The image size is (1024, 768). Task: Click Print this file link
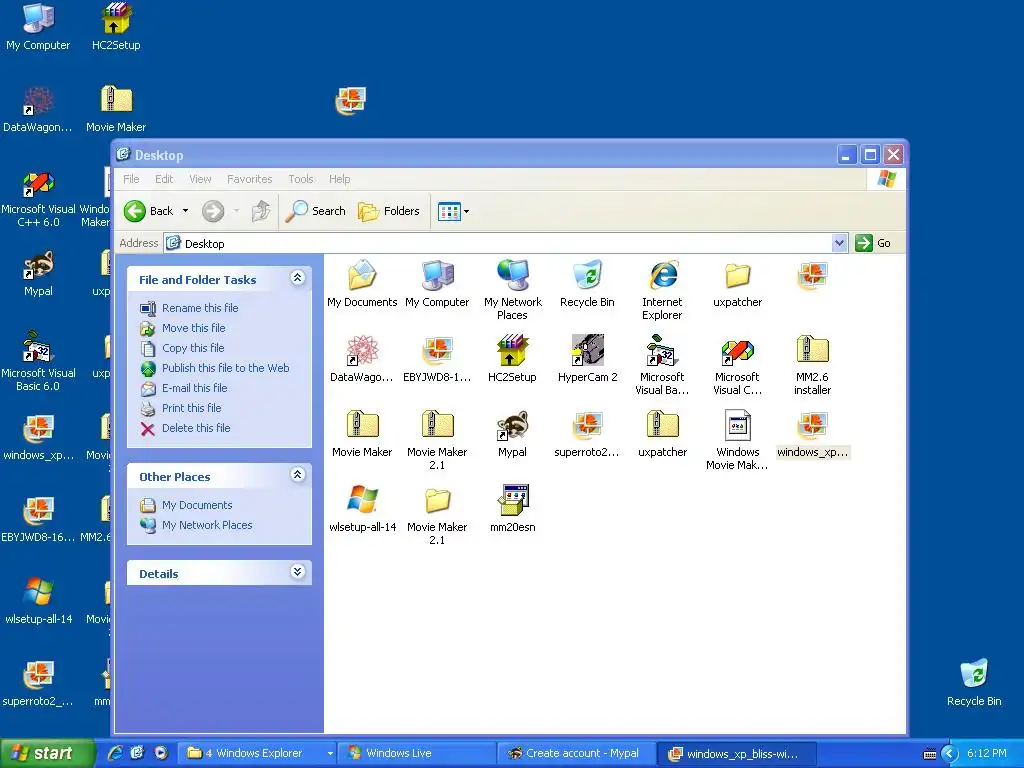pyautogui.click(x=191, y=408)
